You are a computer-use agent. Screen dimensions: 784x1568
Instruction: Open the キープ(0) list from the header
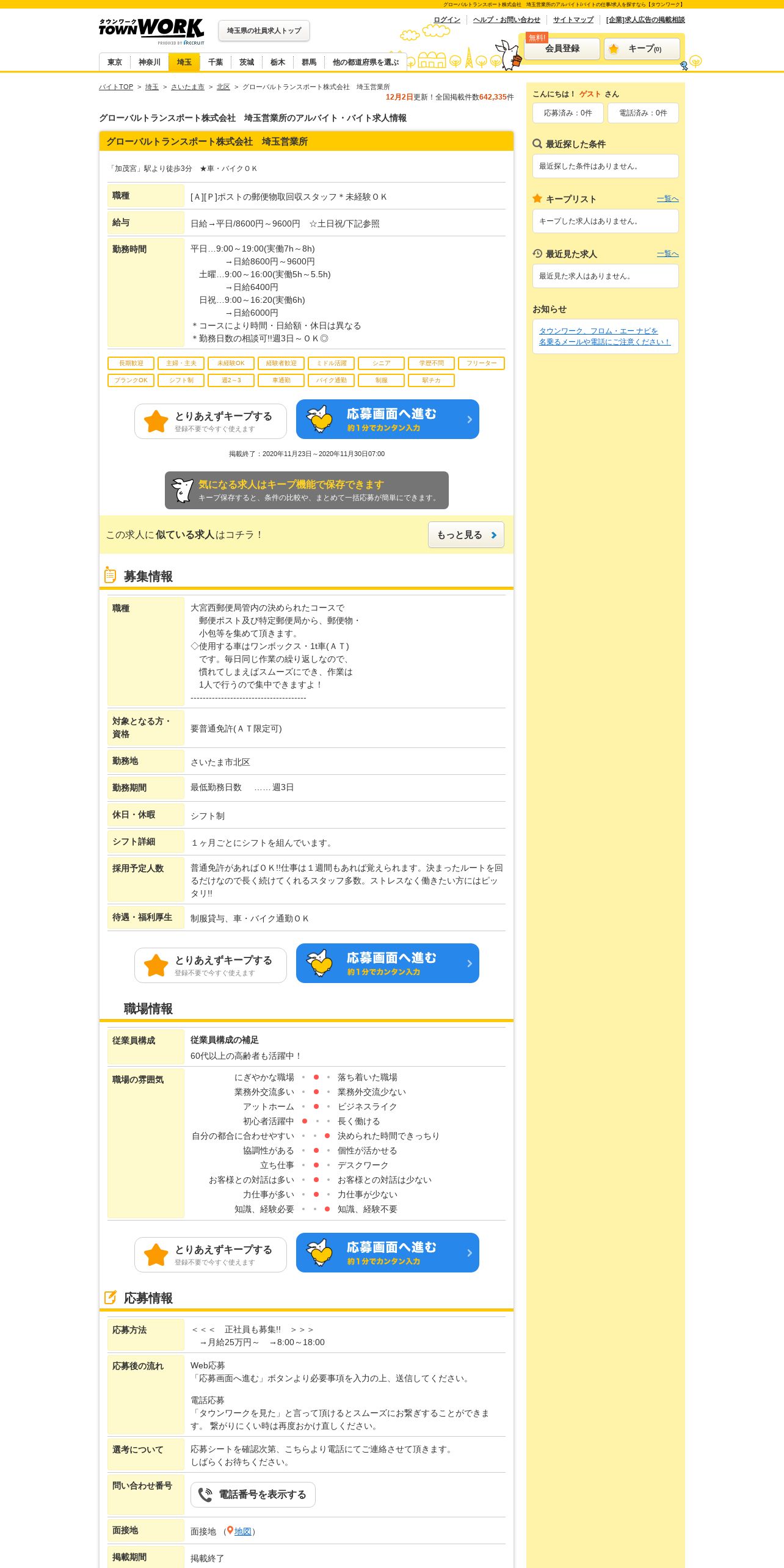[642, 49]
